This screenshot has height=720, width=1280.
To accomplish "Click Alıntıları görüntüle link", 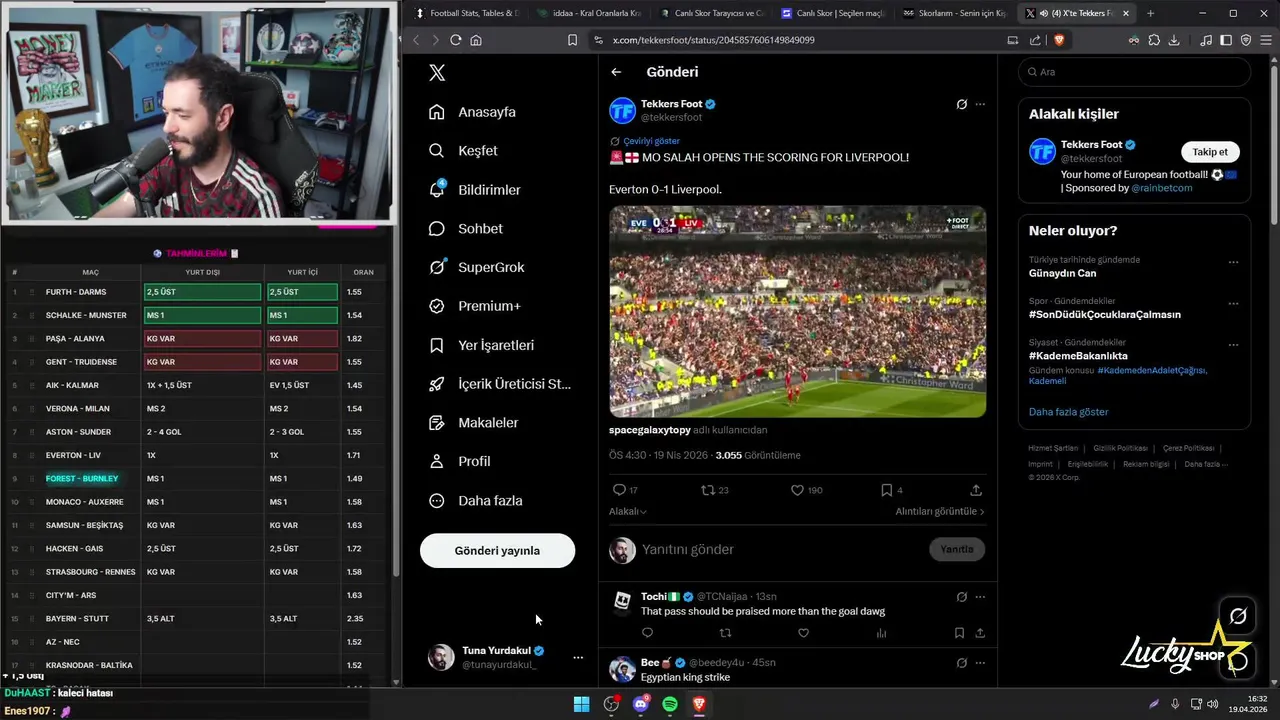I will (x=940, y=512).
